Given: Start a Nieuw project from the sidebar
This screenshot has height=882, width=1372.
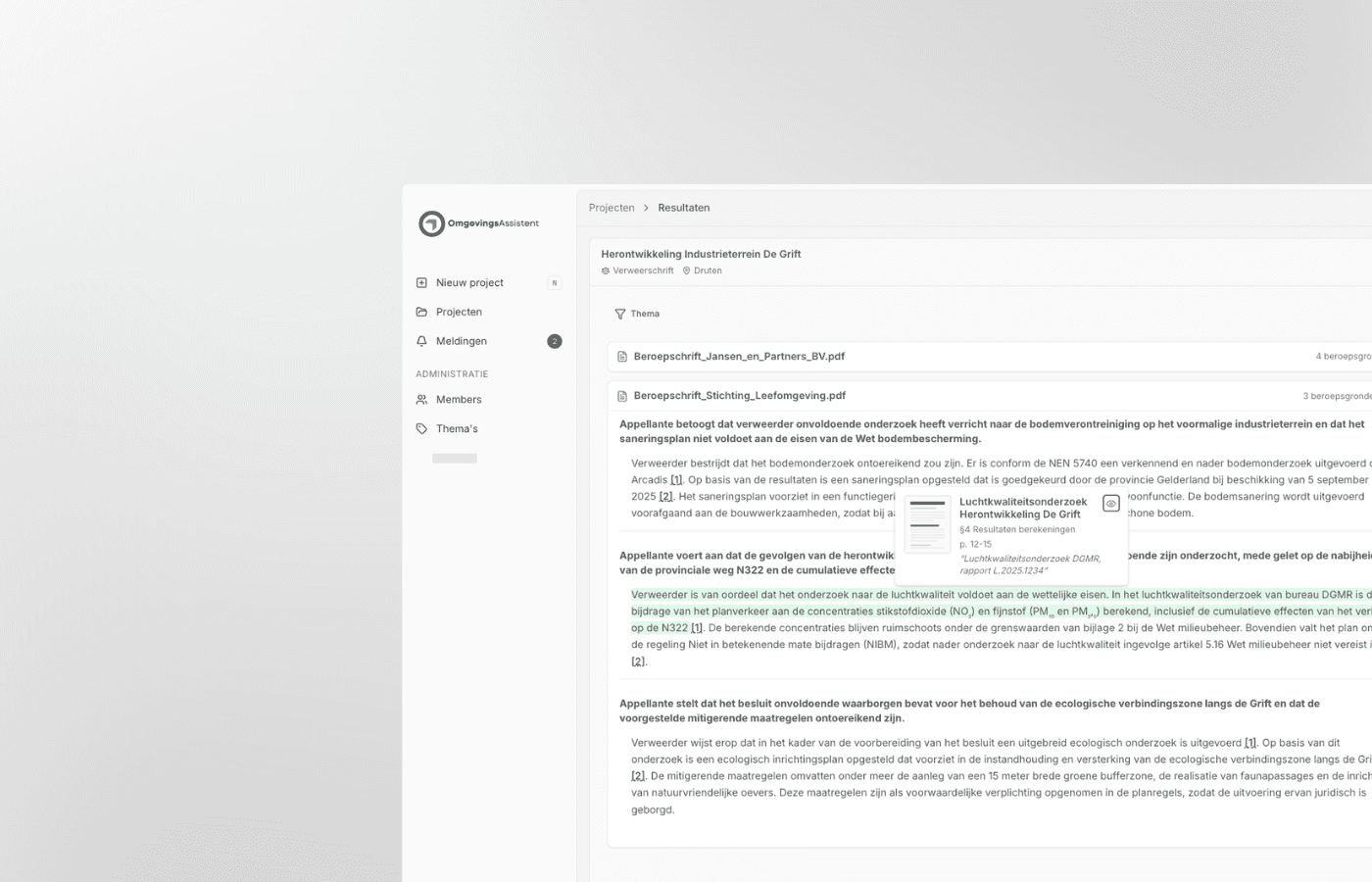Looking at the screenshot, I should point(468,282).
